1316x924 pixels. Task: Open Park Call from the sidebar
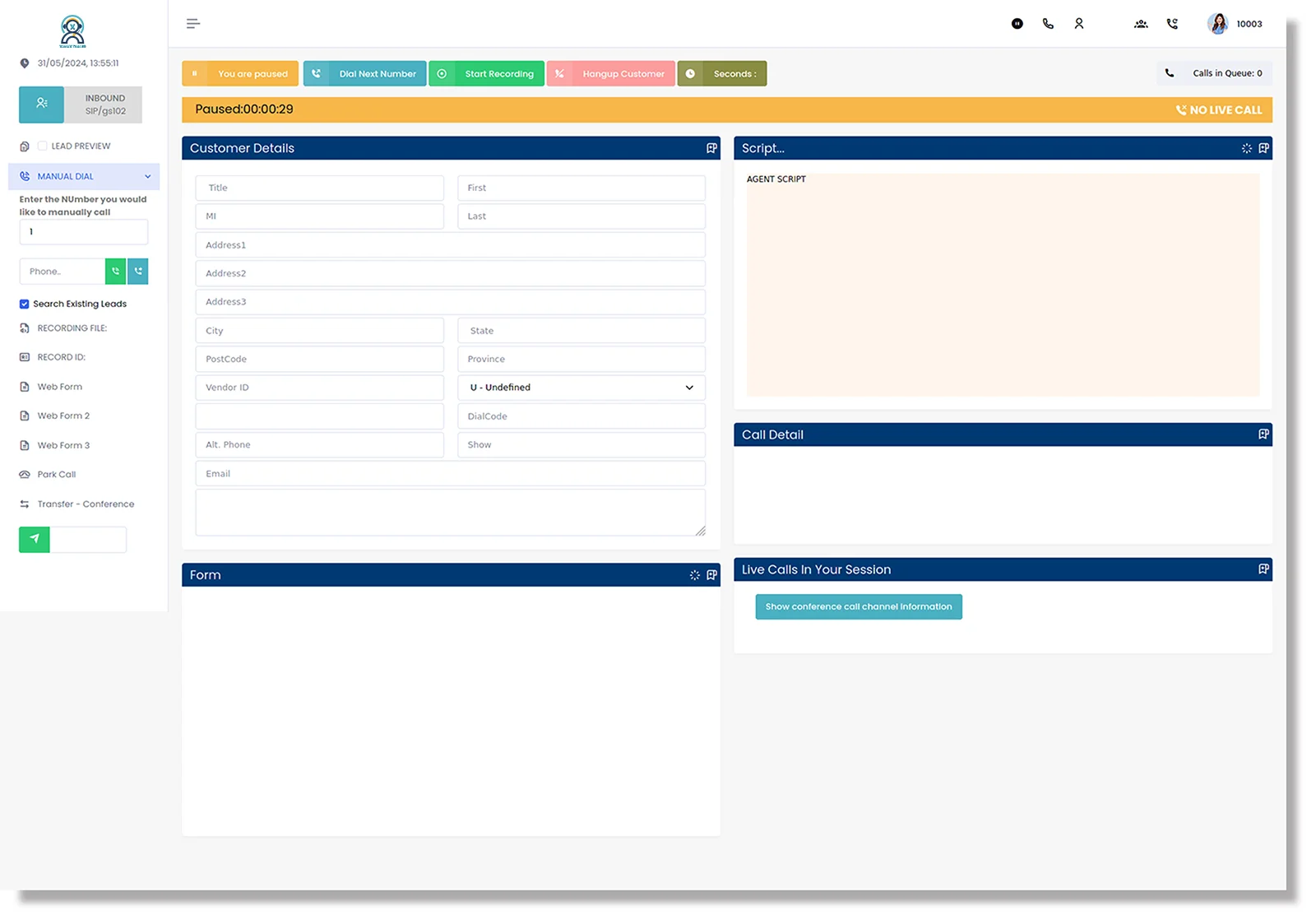[55, 474]
